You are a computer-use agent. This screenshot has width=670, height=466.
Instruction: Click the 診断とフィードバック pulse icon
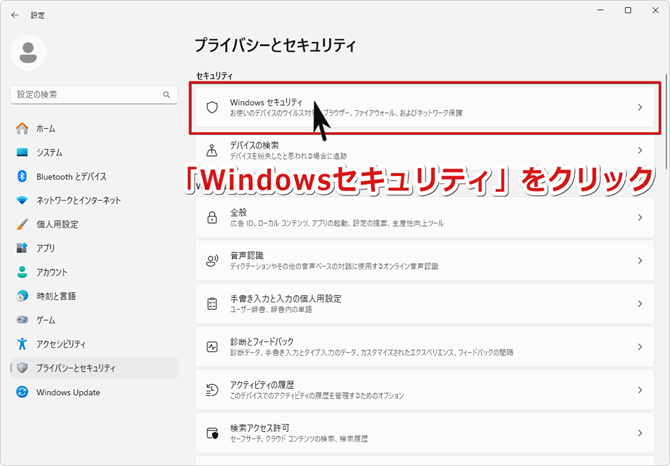pyautogui.click(x=212, y=347)
